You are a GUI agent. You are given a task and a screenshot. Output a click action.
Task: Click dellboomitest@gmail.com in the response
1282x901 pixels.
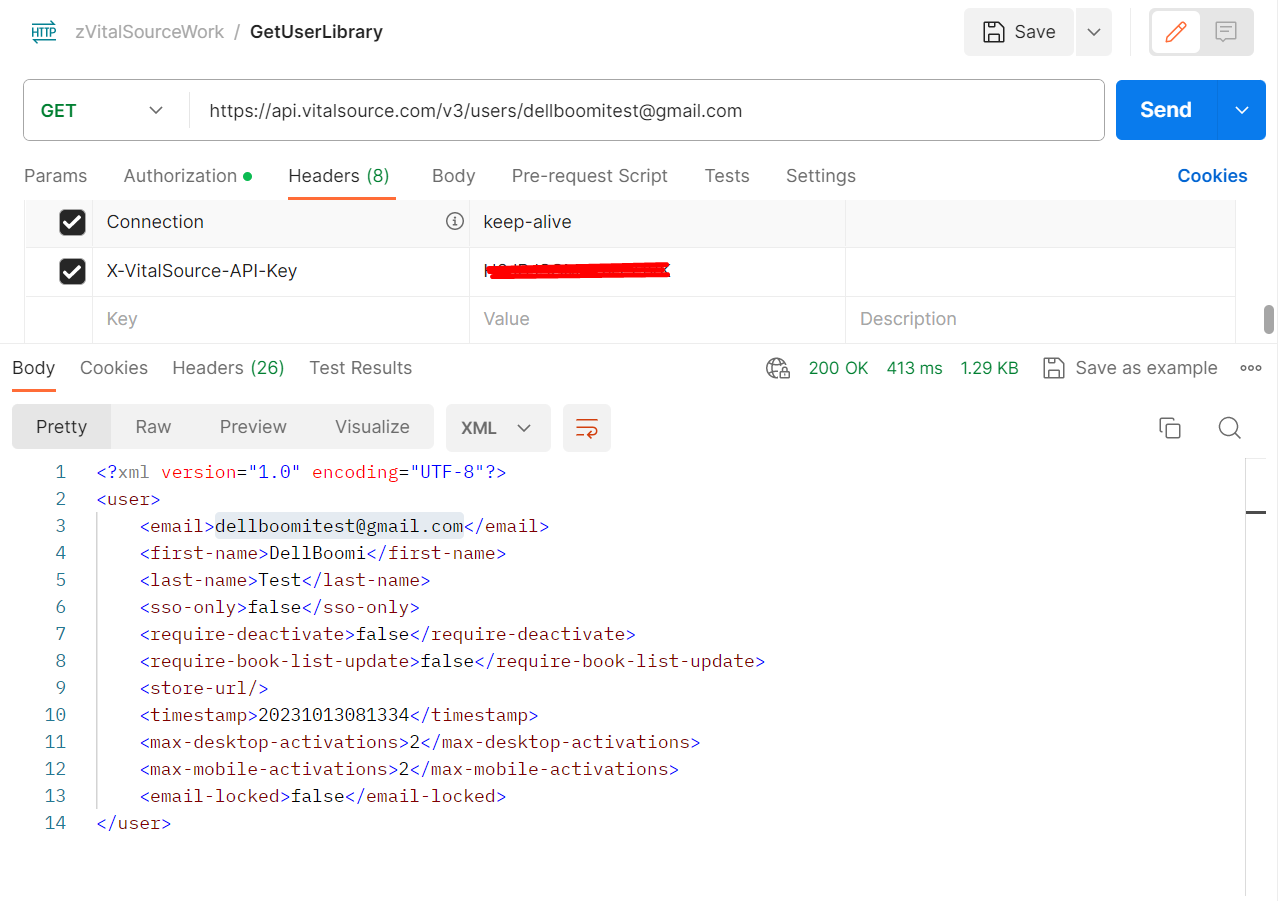pyautogui.click(x=339, y=526)
